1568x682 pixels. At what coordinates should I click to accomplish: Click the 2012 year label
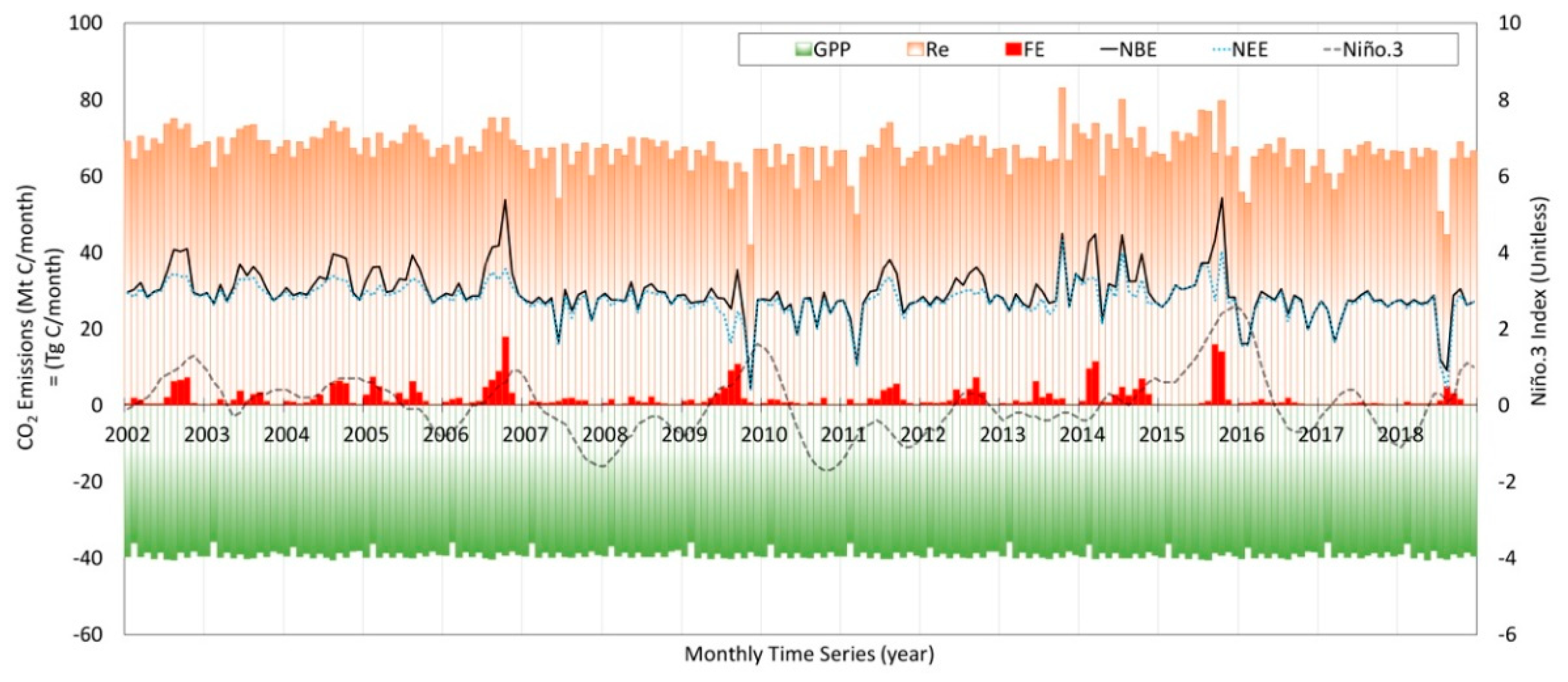pyautogui.click(x=923, y=435)
